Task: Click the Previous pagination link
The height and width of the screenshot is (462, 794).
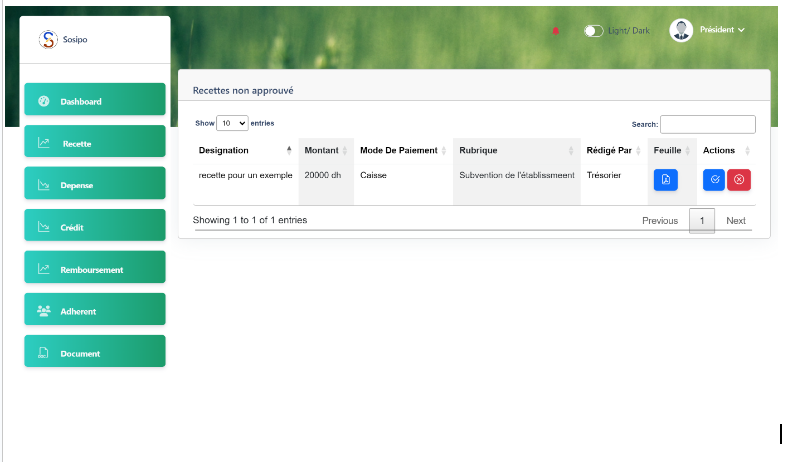Action: tap(660, 221)
